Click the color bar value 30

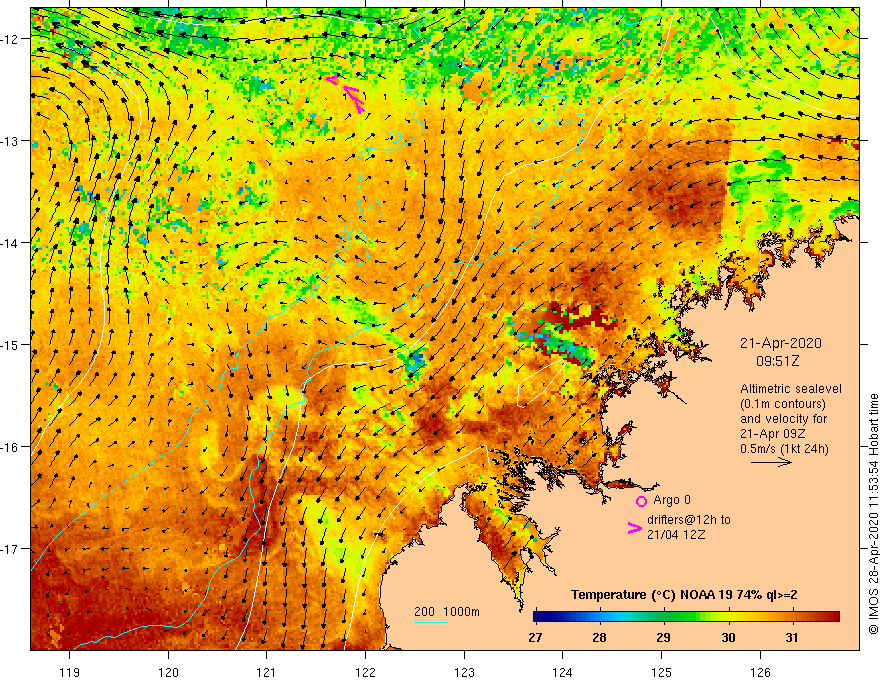point(728,637)
